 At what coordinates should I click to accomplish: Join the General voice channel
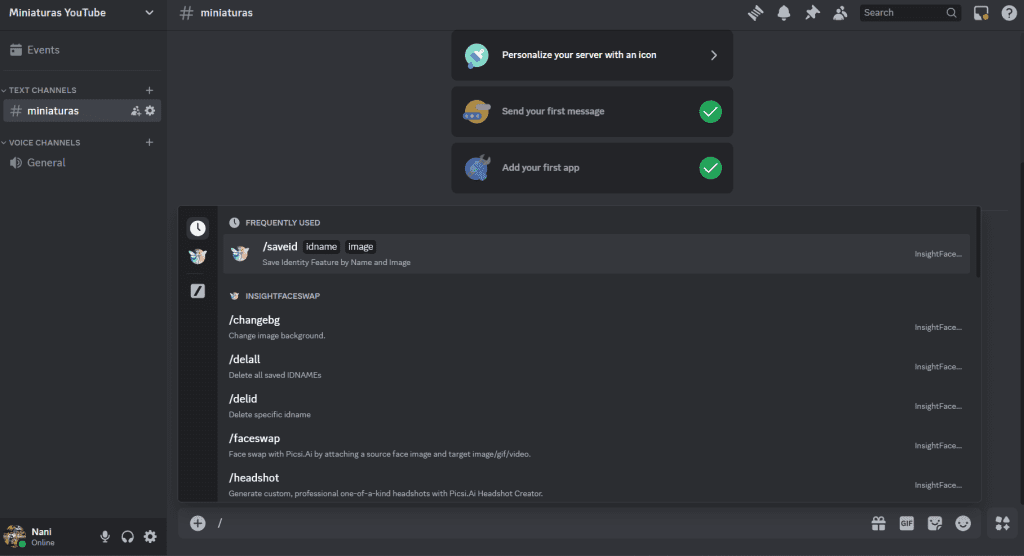82,163
